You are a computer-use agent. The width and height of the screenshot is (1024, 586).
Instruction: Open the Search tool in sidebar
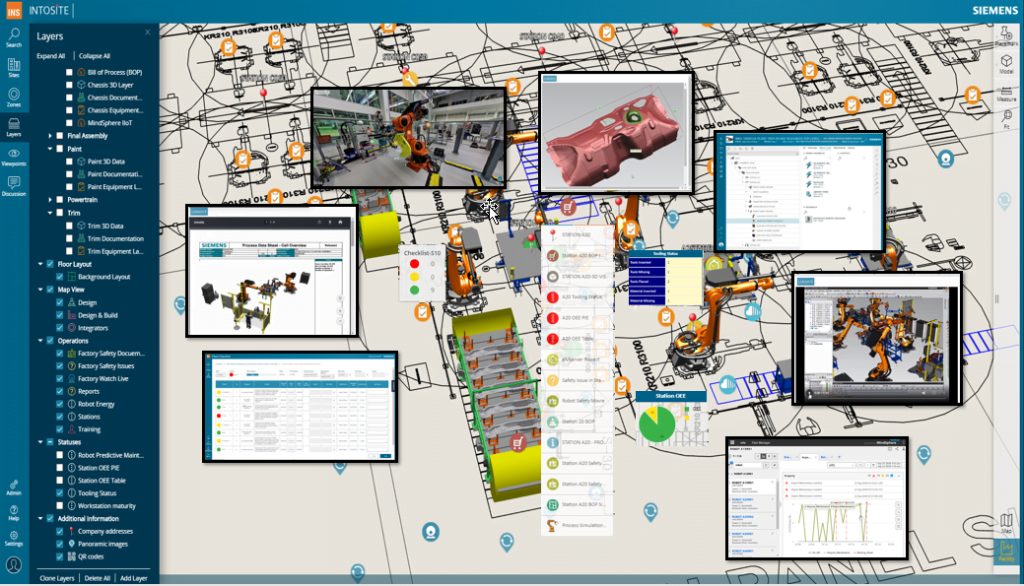(x=14, y=37)
